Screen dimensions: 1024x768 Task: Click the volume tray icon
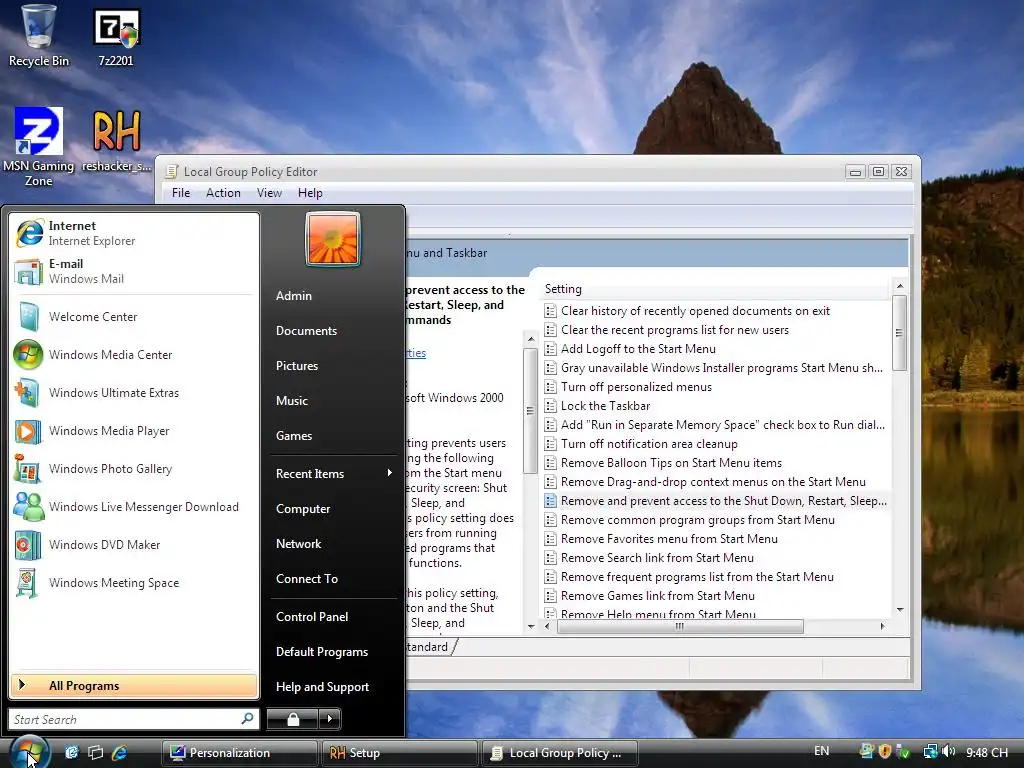pyautogui.click(x=949, y=752)
